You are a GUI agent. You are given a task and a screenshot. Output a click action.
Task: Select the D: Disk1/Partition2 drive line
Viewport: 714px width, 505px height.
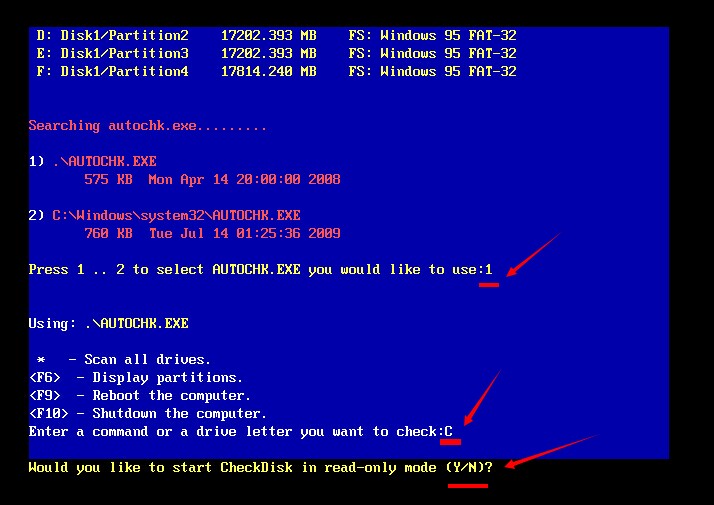click(x=276, y=36)
